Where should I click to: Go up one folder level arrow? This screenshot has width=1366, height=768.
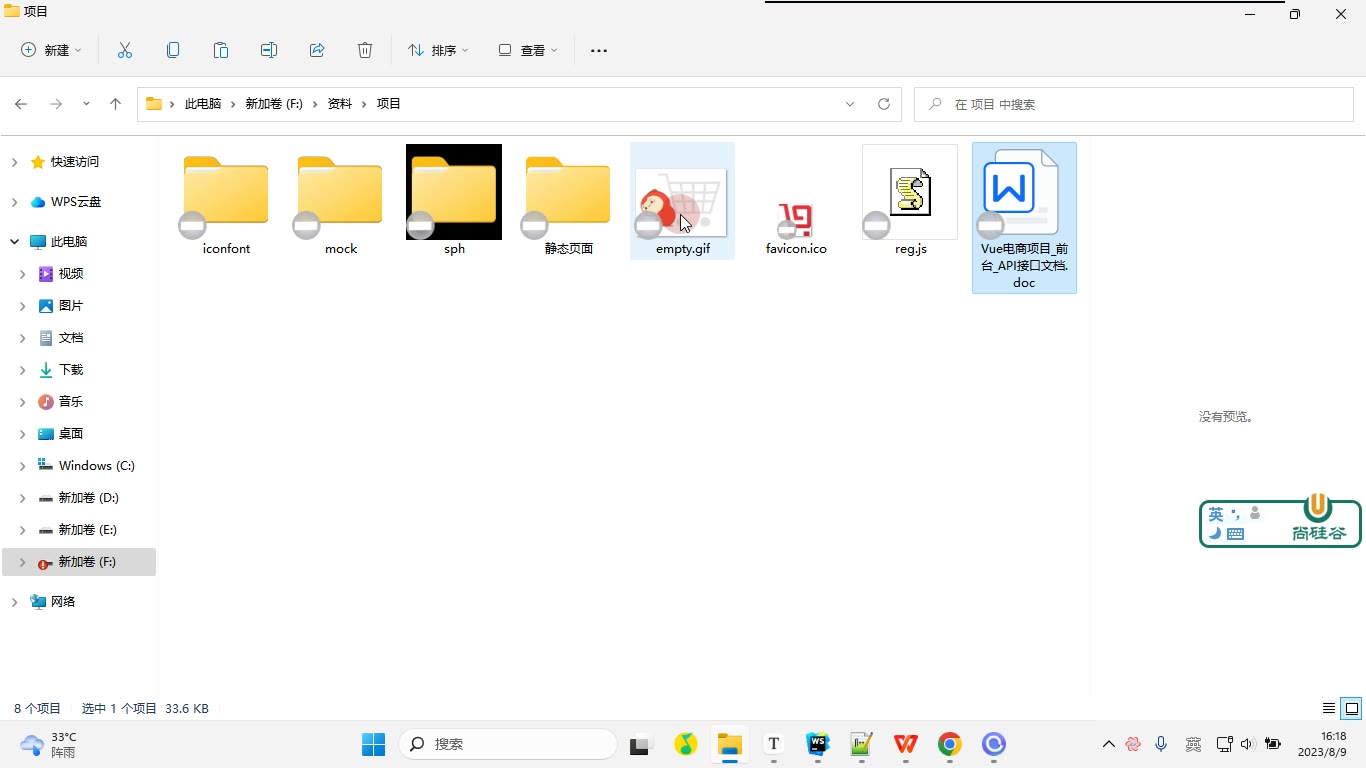tap(116, 104)
